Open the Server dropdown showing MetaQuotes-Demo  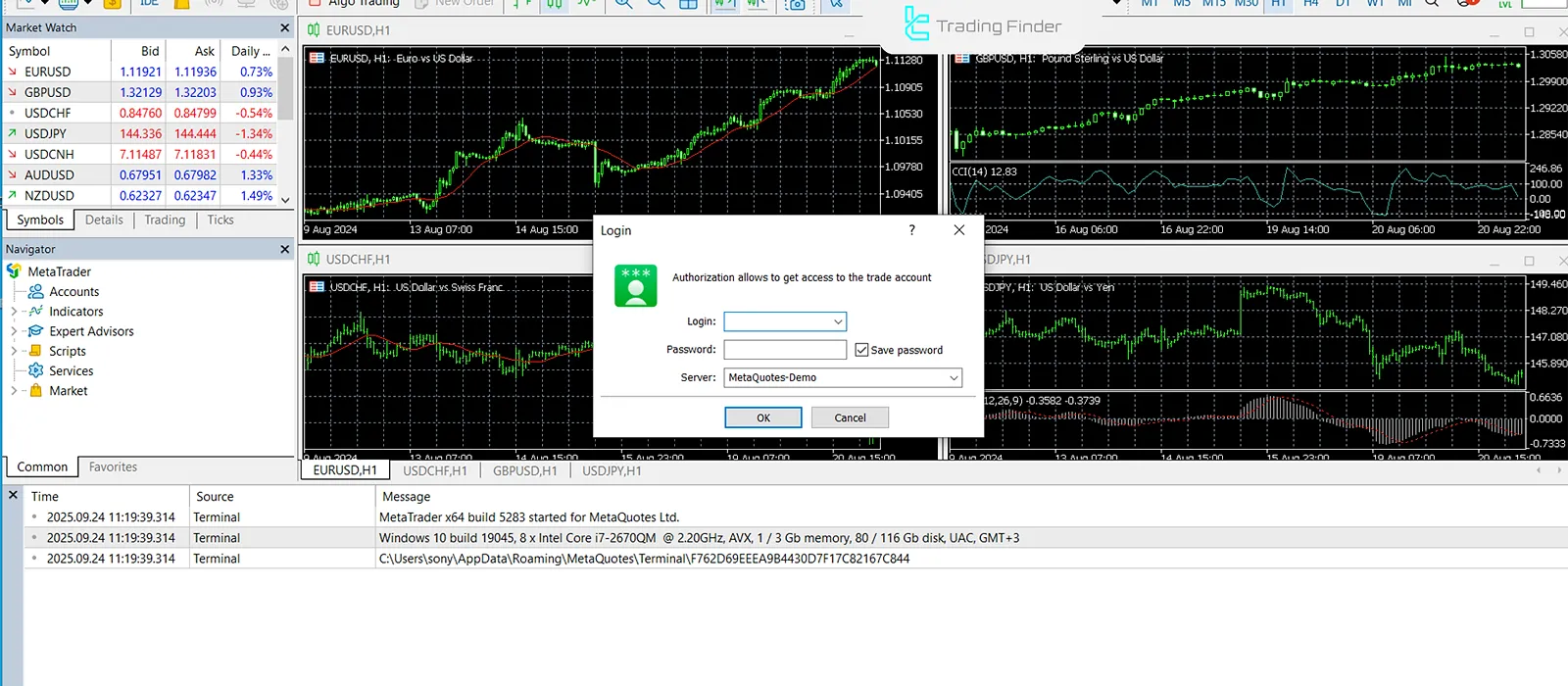tap(953, 377)
